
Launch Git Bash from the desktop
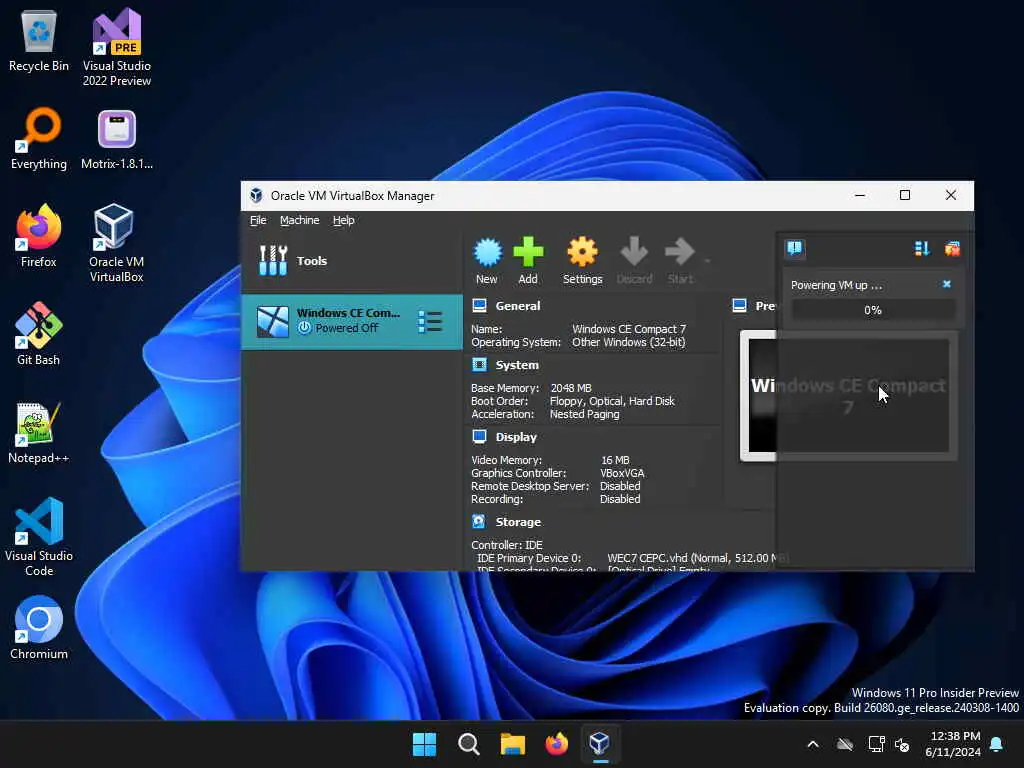39,334
